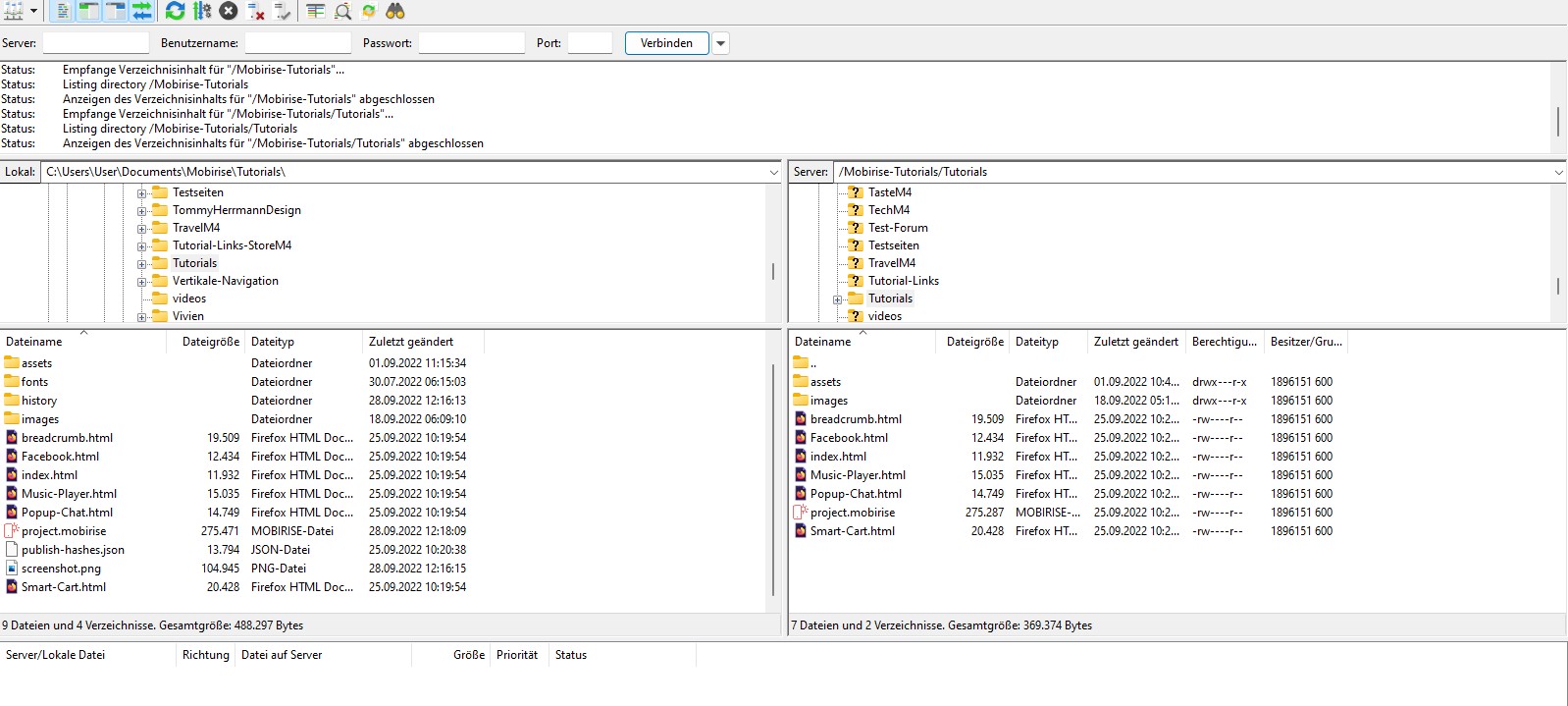
Task: Open the dropdown arrow next to Verbinden
Action: point(721,43)
